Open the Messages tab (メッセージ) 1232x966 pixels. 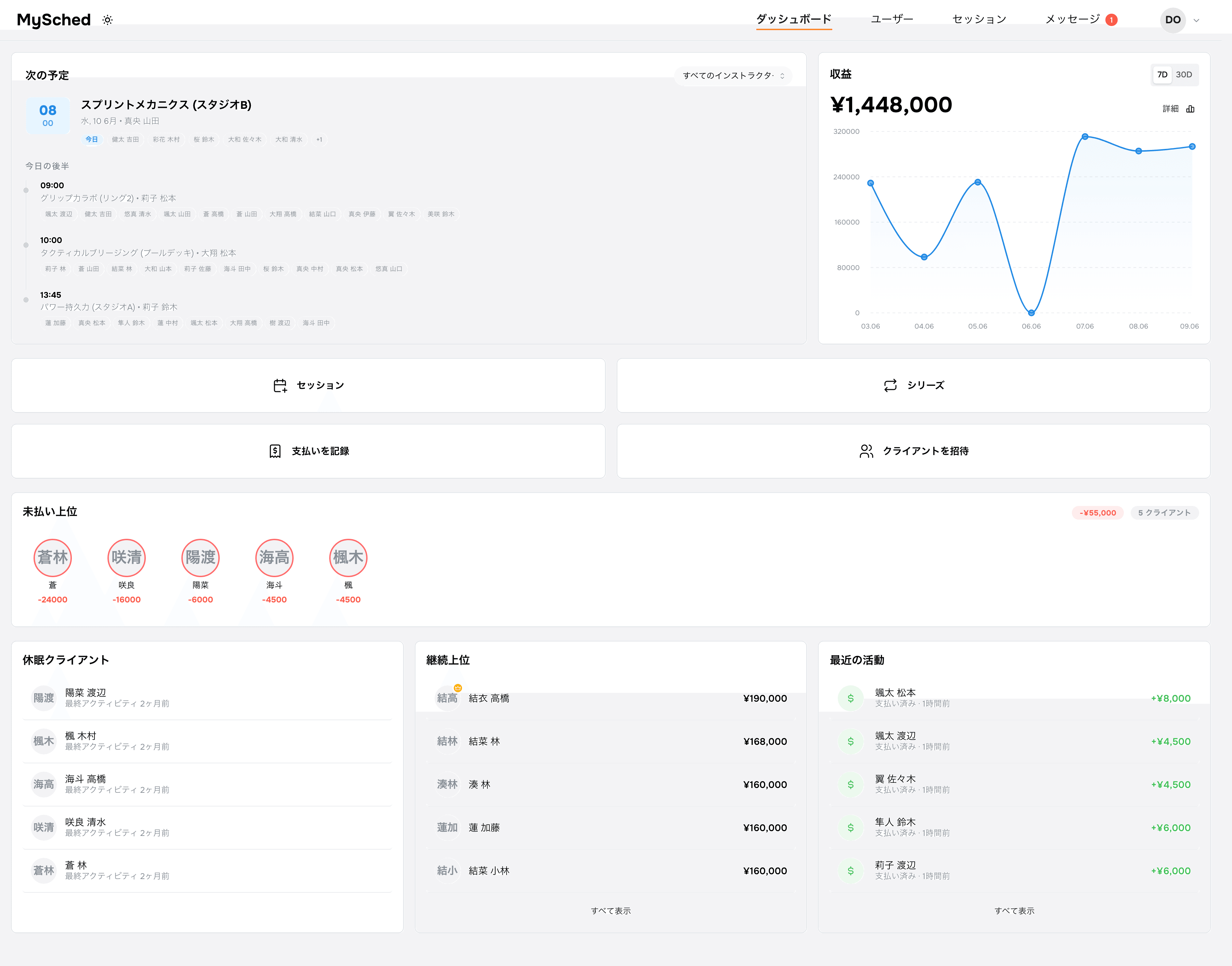(1073, 19)
